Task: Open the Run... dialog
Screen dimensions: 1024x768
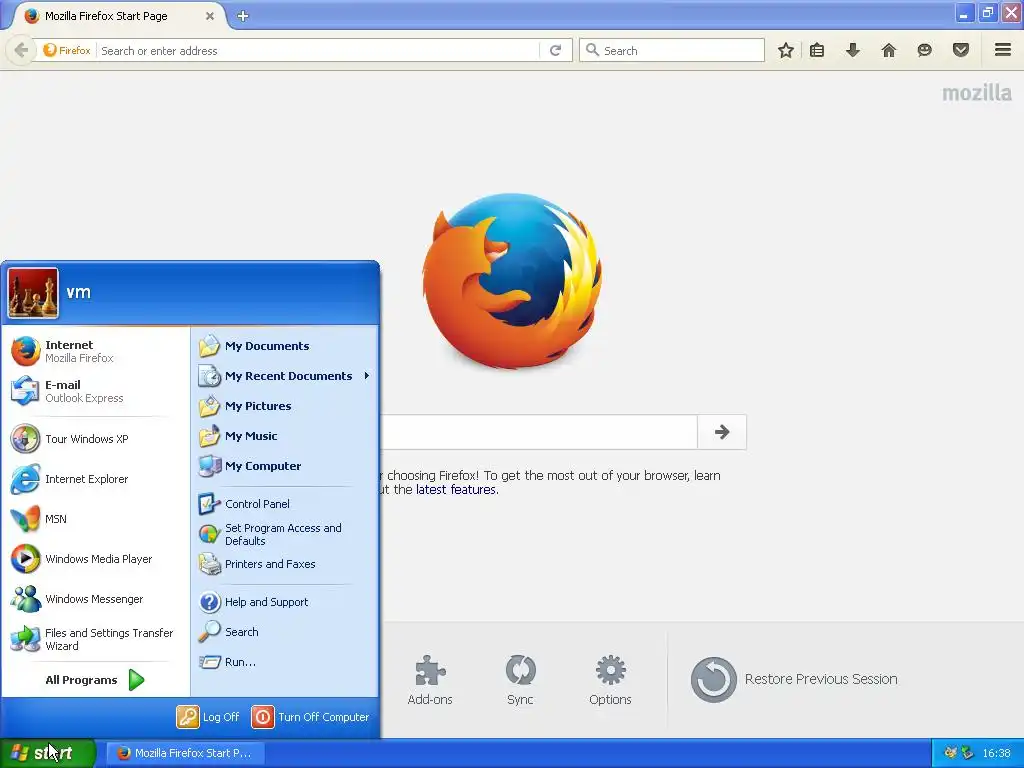Action: click(x=285, y=662)
